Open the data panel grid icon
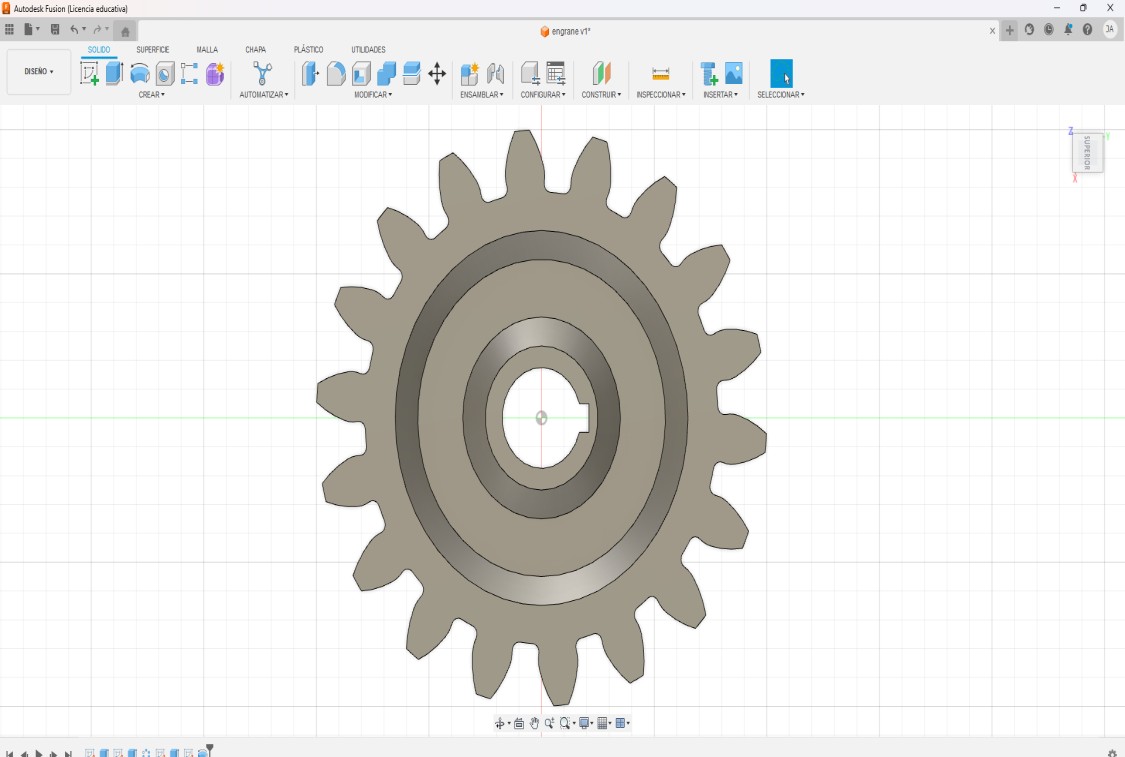Viewport: 1125px width, 757px height. [9, 30]
